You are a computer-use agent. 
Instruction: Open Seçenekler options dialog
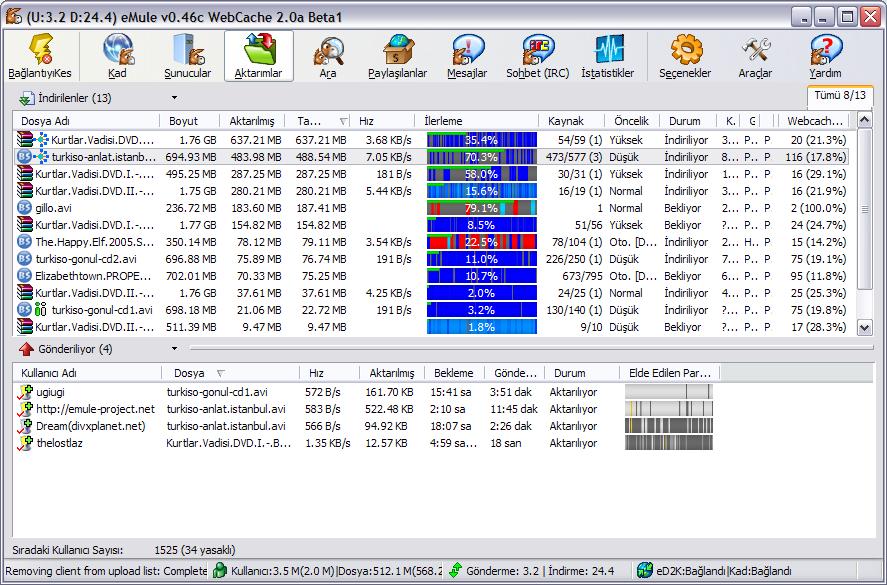tap(685, 56)
